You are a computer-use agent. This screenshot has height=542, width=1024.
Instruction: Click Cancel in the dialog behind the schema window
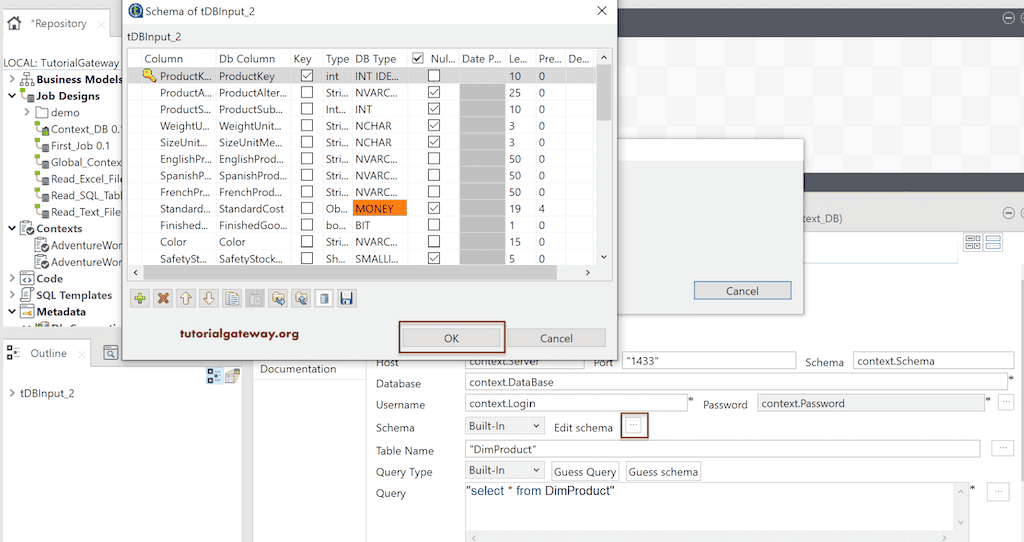pyautogui.click(x=743, y=291)
